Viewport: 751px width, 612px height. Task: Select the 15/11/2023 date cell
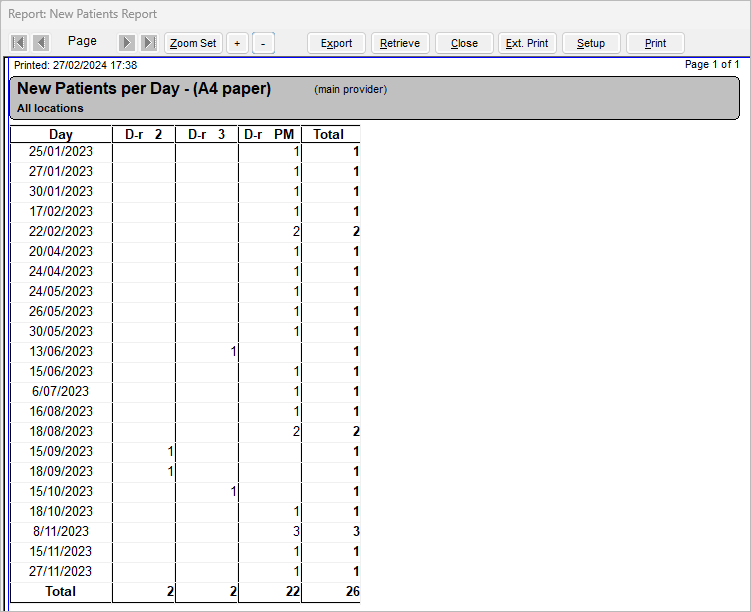61,552
